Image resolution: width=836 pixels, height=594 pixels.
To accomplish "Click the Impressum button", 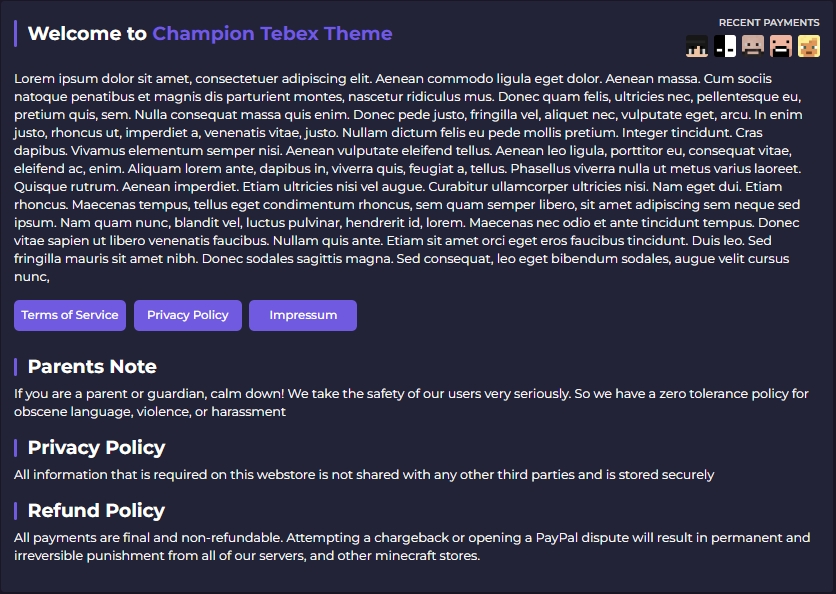I will [x=303, y=315].
